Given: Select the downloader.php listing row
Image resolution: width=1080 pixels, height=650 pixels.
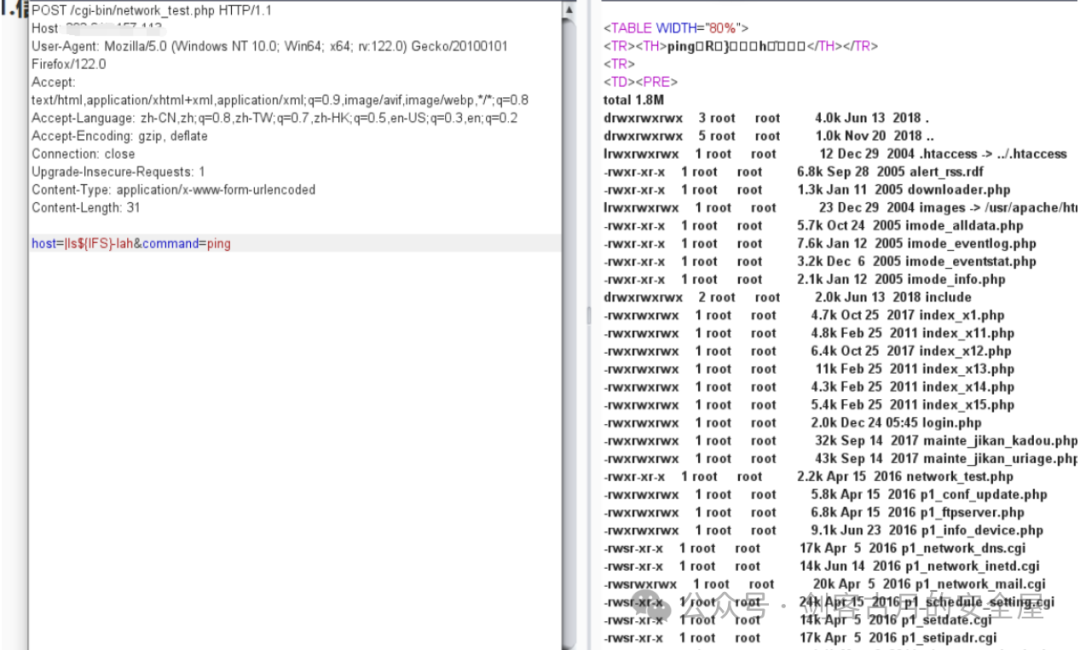Looking at the screenshot, I should 807,189.
